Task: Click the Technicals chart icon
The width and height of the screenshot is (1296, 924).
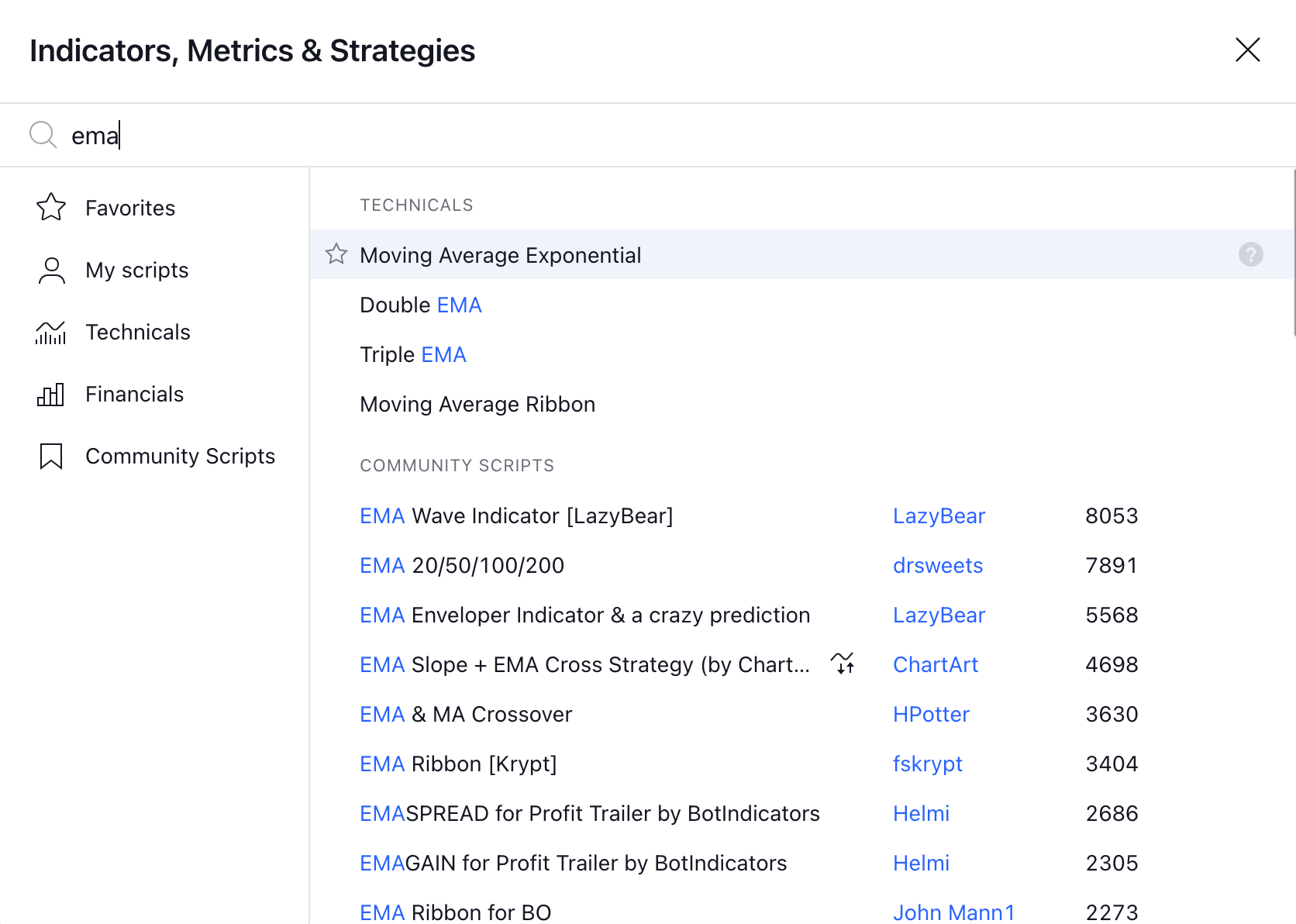Action: tap(51, 332)
